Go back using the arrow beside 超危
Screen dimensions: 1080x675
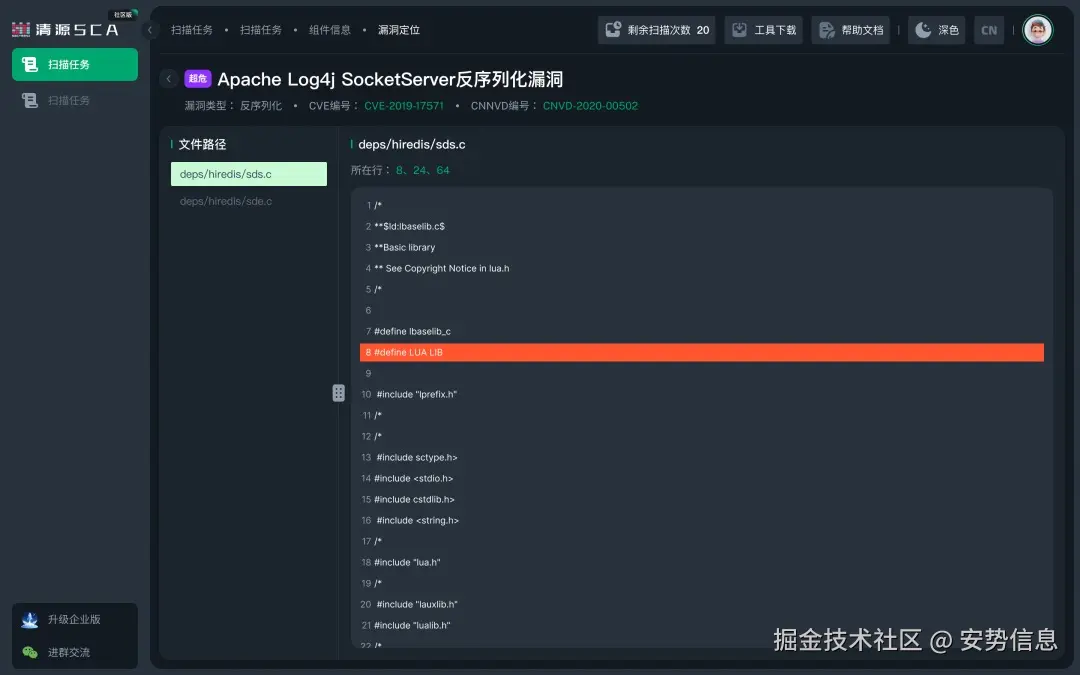click(x=169, y=79)
